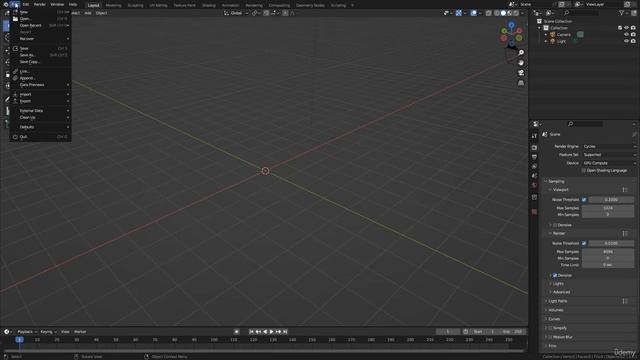Select material preview shading mode
Screen dimensions: 640x360
[x=509, y=13]
